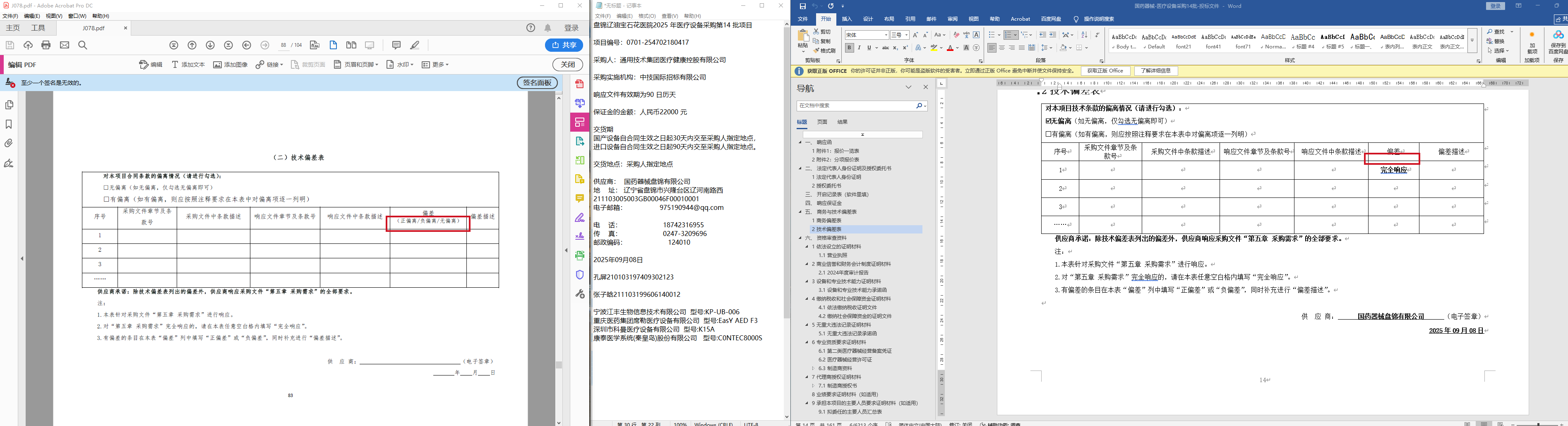1568x426 pixels.
Task: Click the notification bell in Acrobat
Action: point(548,28)
